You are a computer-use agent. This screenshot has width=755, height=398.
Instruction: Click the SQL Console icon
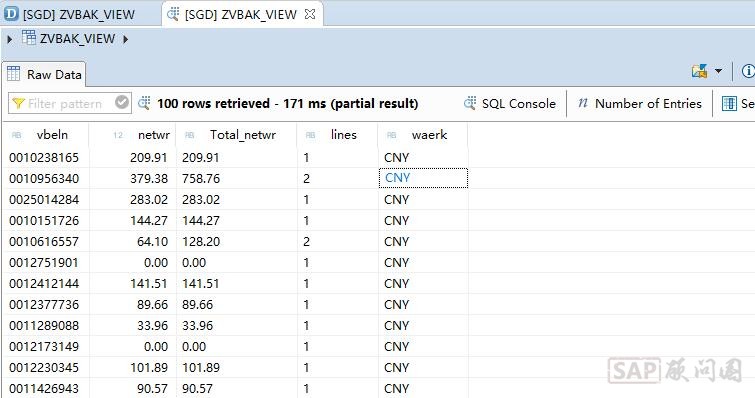coord(470,103)
